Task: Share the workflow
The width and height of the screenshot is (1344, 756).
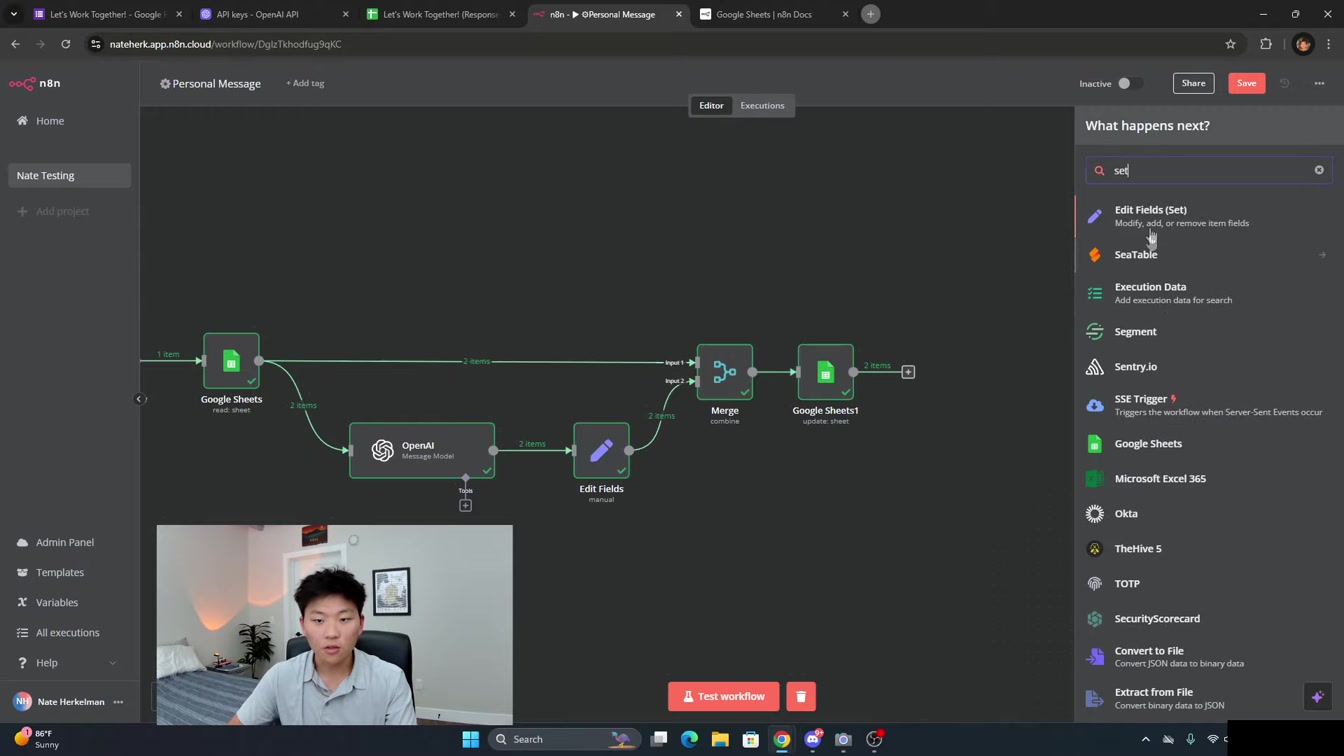Action: point(1193,84)
